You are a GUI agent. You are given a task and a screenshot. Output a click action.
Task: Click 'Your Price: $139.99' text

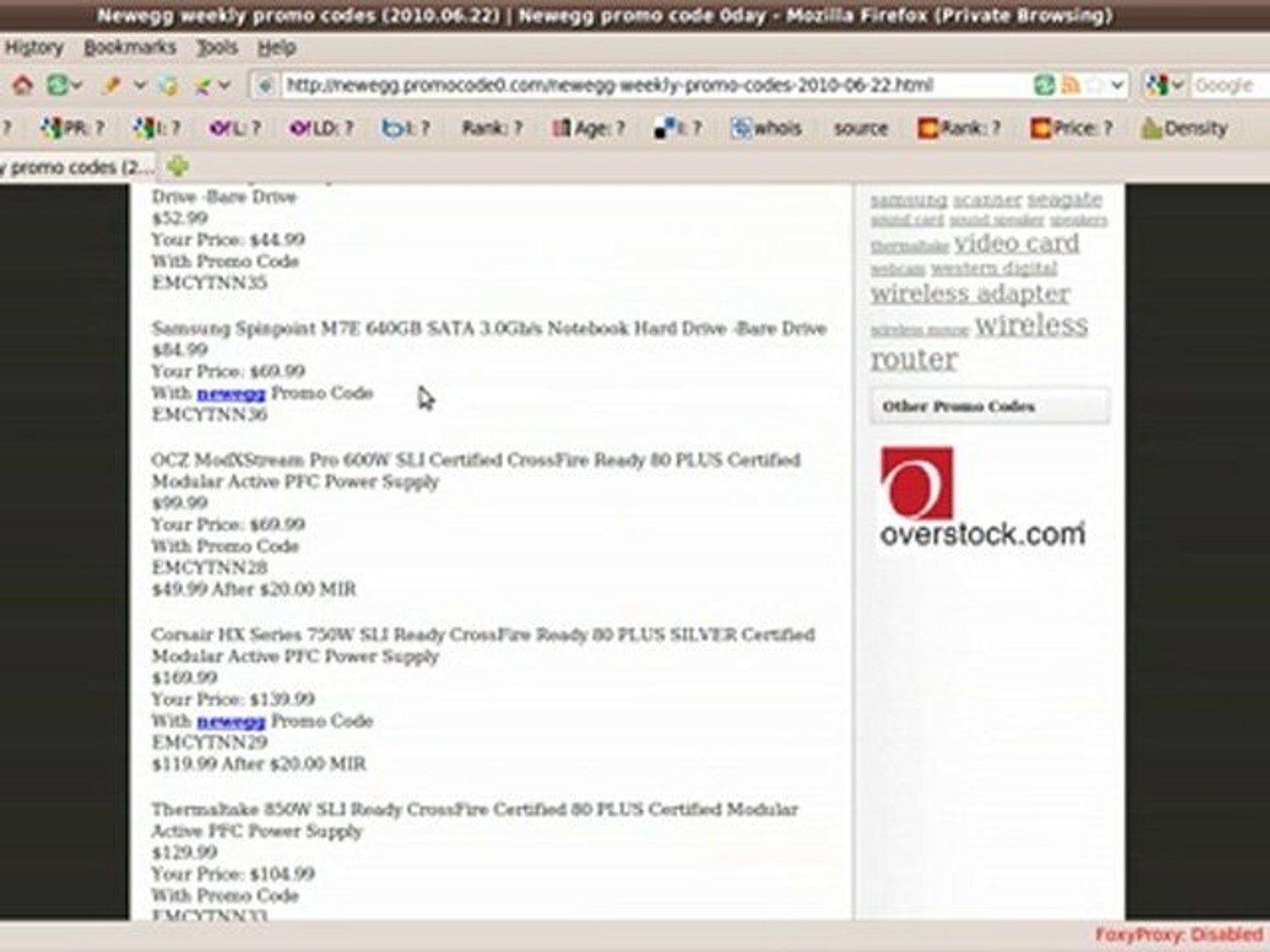233,699
